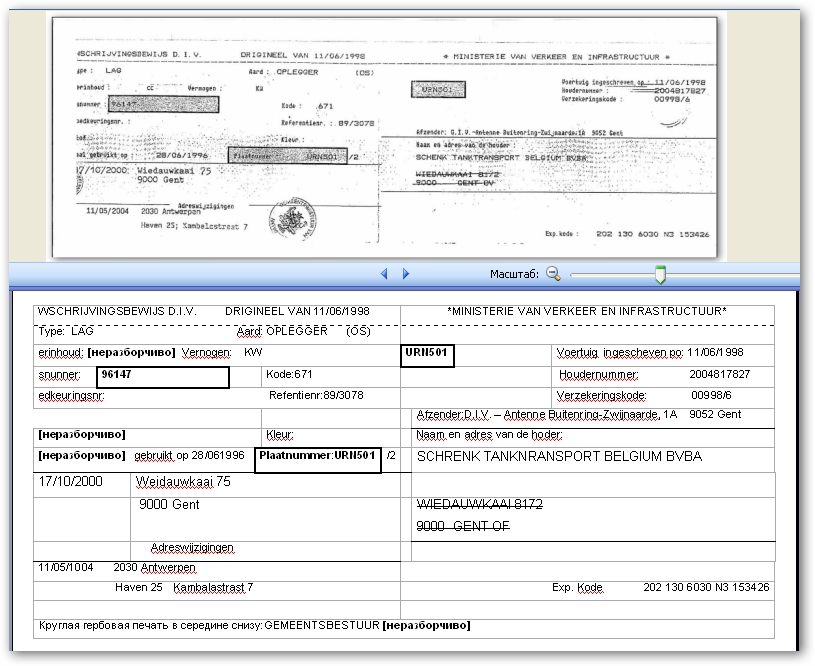Click 'Voertuig ingescheven po:' label
The height and width of the screenshot is (666, 815).
[x=620, y=353]
